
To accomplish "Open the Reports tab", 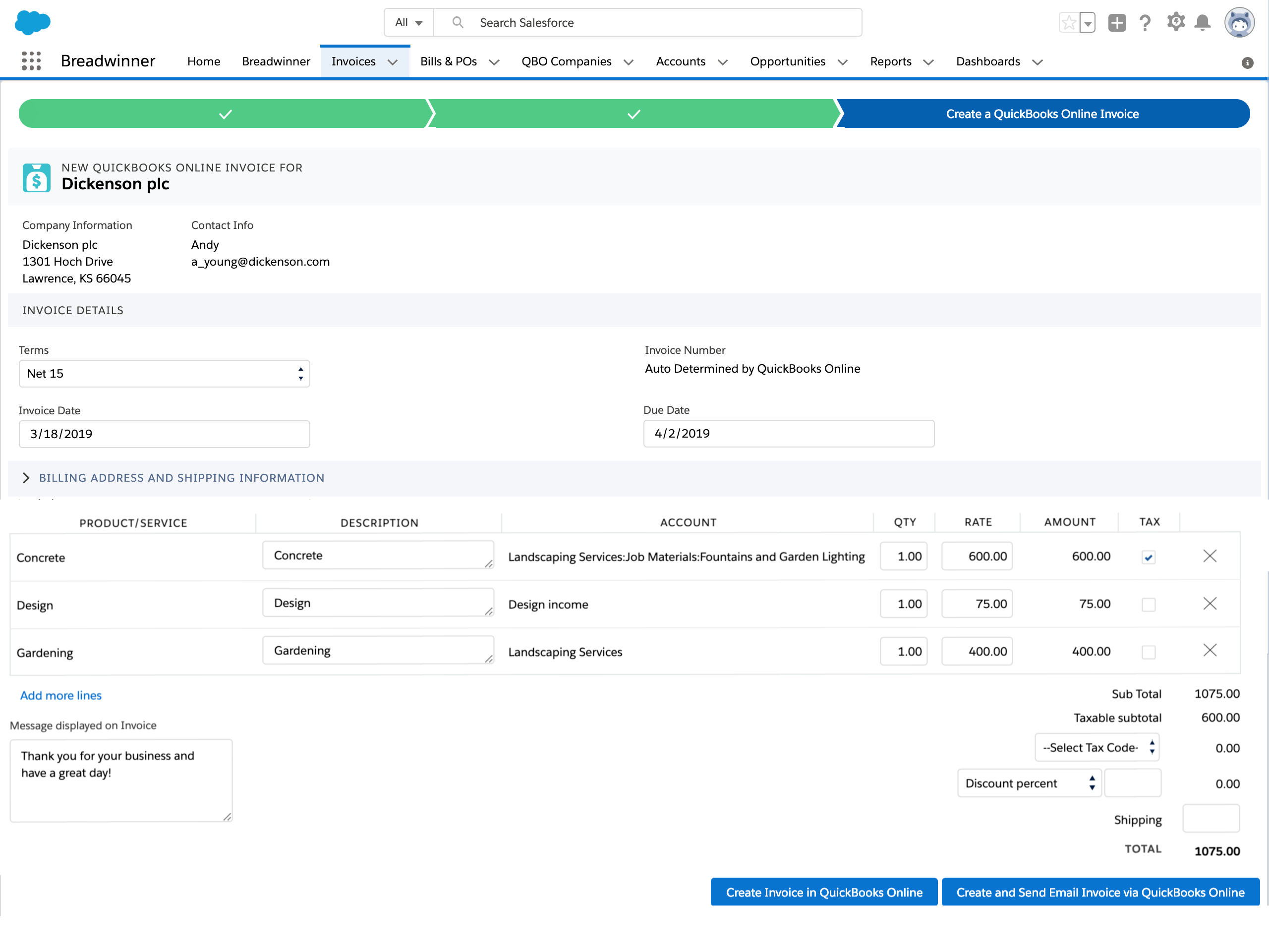I will (890, 61).
